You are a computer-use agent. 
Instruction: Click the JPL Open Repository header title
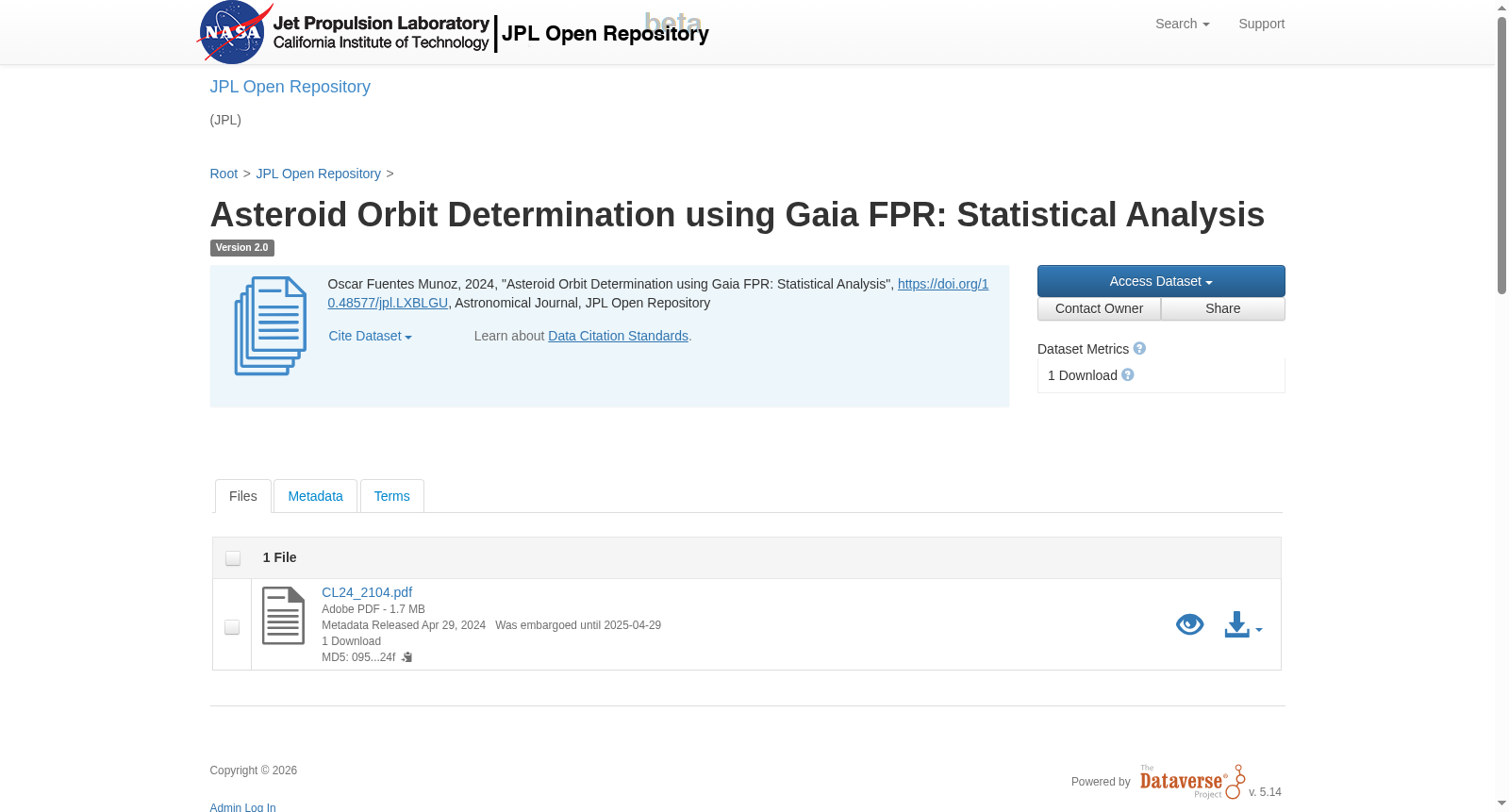605,33
